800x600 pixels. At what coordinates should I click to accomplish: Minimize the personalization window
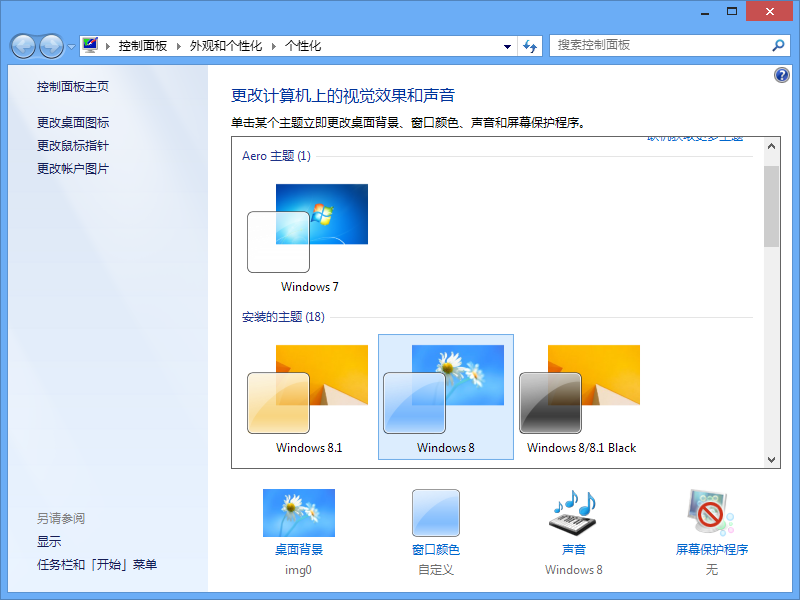tap(705, 12)
